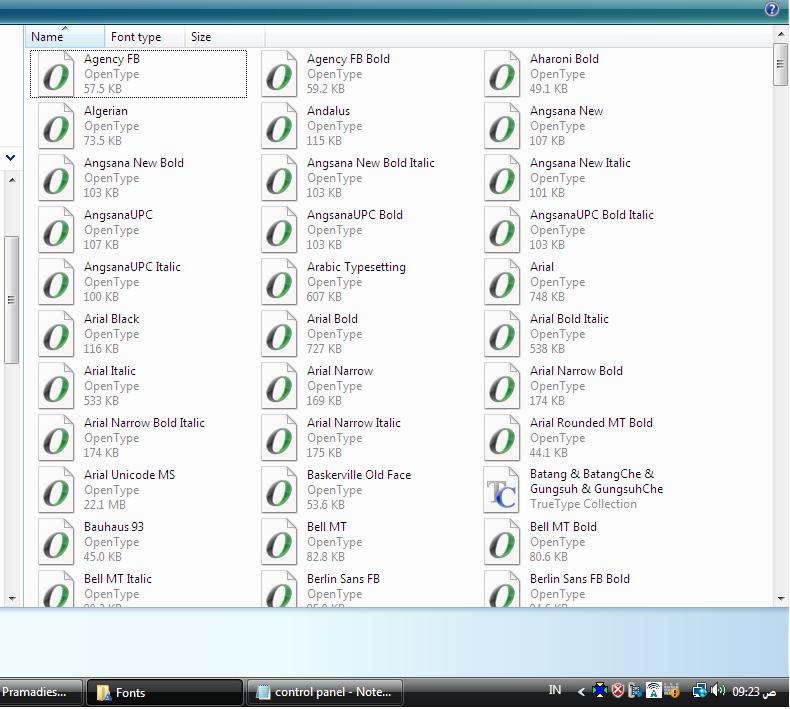Select the Arial Black font icon
The image size is (790, 709).
pyautogui.click(x=56, y=334)
